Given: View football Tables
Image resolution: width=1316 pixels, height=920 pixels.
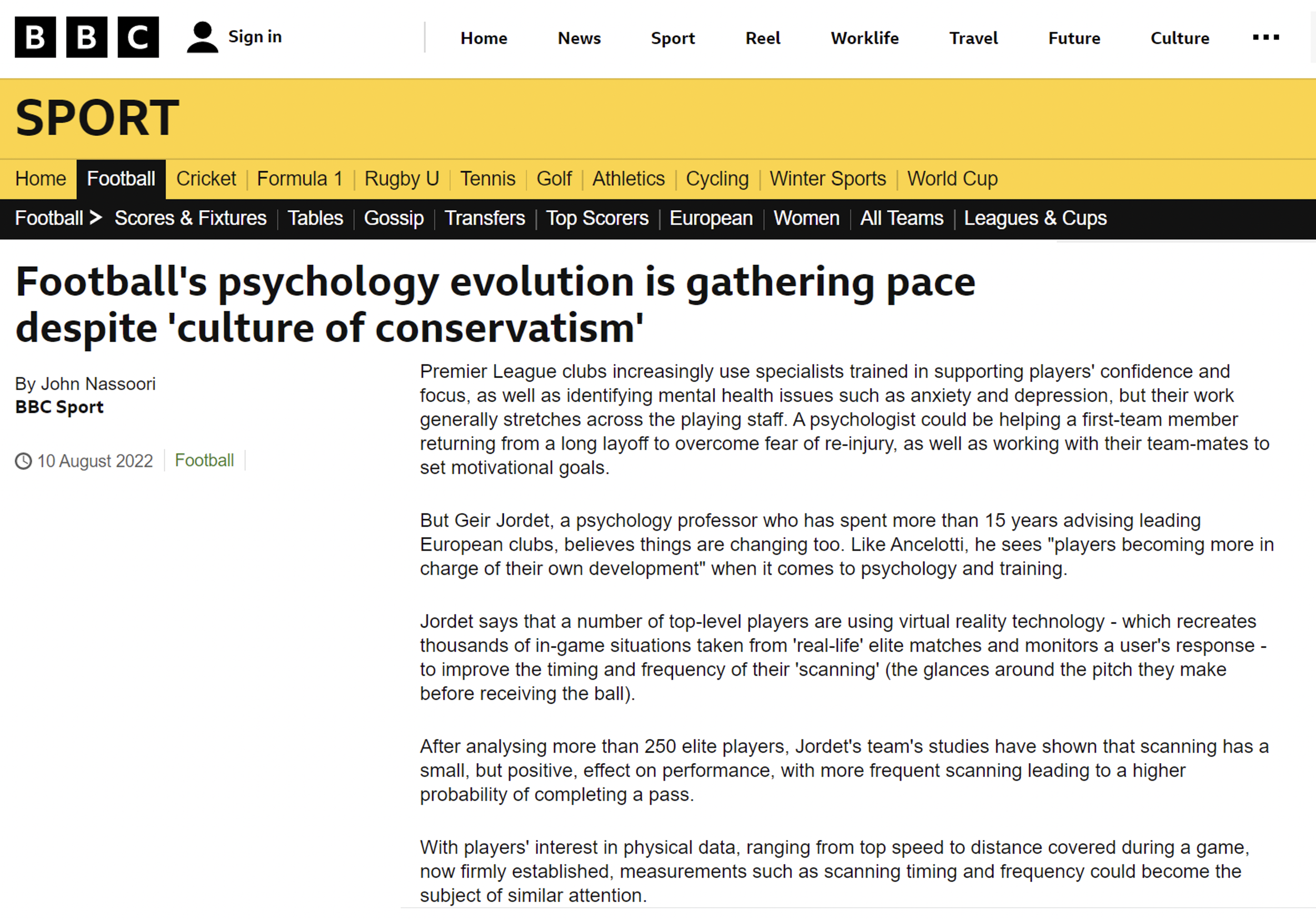Looking at the screenshot, I should pos(315,218).
